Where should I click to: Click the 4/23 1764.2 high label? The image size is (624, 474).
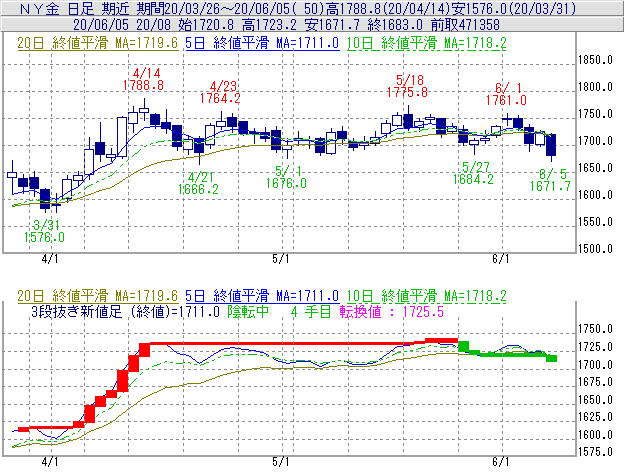[220, 92]
